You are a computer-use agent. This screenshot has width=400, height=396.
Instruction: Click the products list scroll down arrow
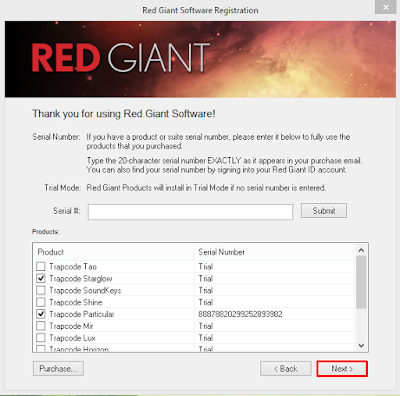[x=361, y=346]
